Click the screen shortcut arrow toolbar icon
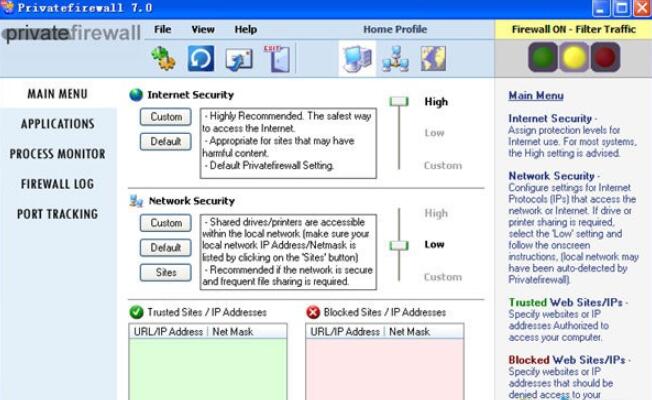Image resolution: width=652 pixels, height=400 pixels. click(x=239, y=59)
